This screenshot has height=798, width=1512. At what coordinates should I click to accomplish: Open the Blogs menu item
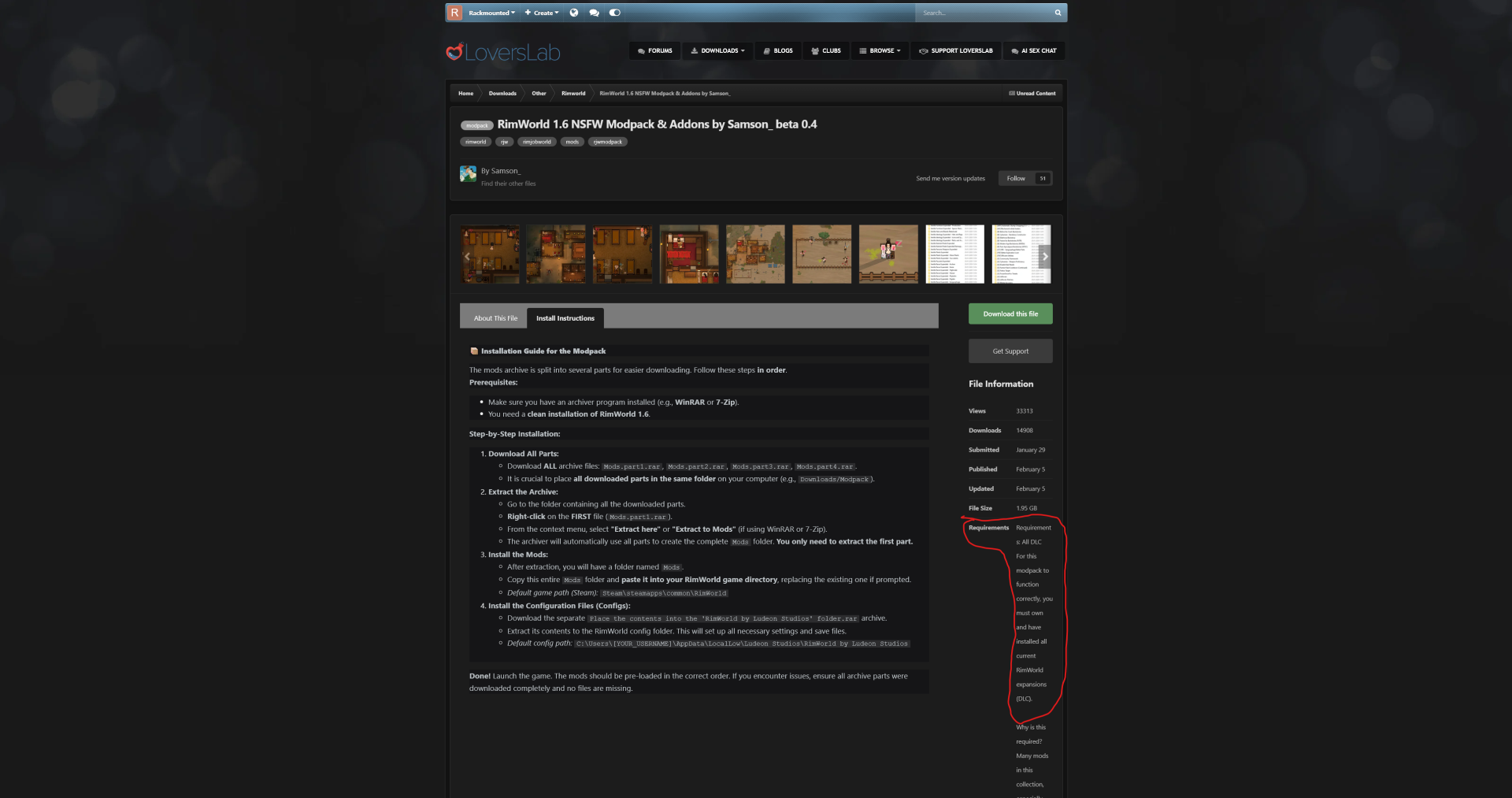(778, 50)
